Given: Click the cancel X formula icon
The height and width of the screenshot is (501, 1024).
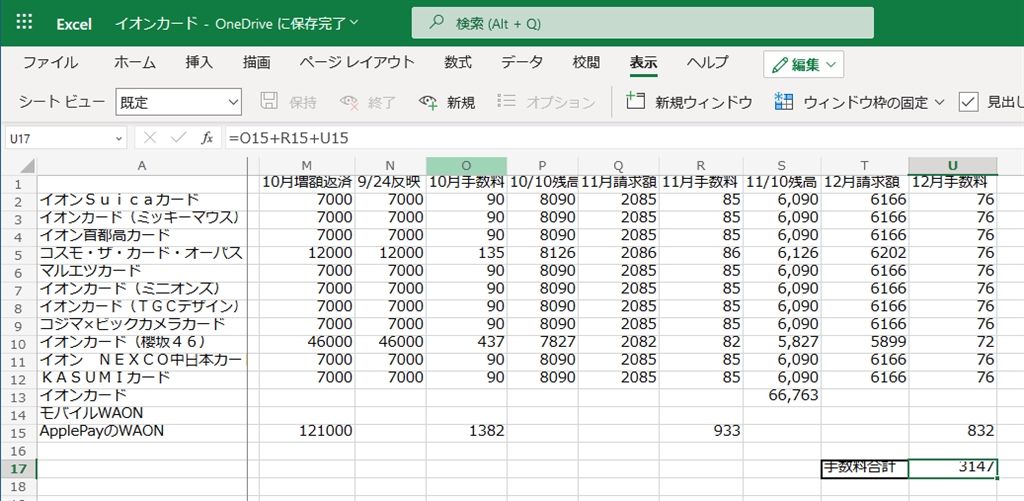Looking at the screenshot, I should coord(150,138).
